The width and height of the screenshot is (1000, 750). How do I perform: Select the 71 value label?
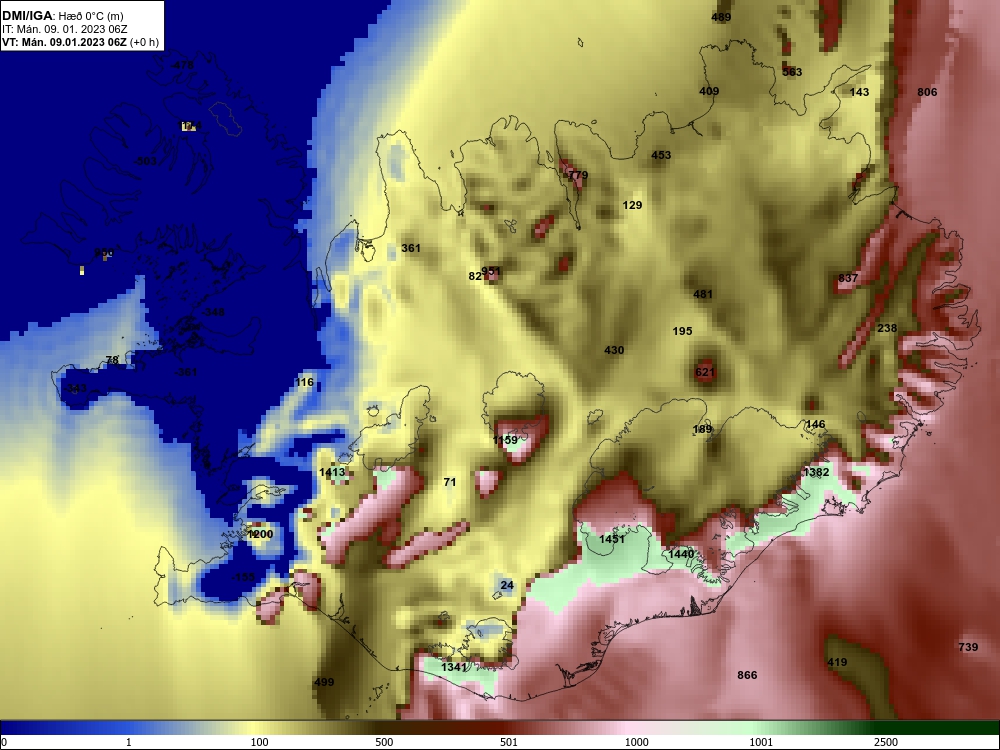pos(450,482)
